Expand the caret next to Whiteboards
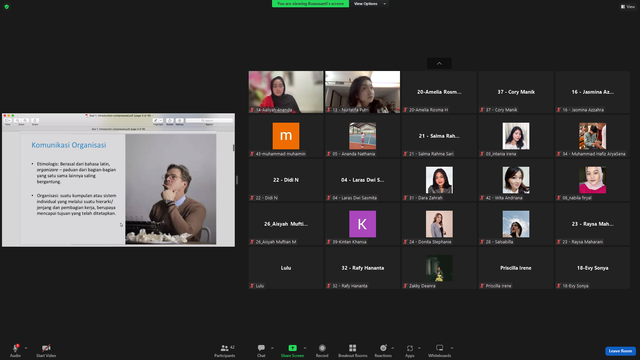This screenshot has width=640, height=360. click(x=452, y=348)
